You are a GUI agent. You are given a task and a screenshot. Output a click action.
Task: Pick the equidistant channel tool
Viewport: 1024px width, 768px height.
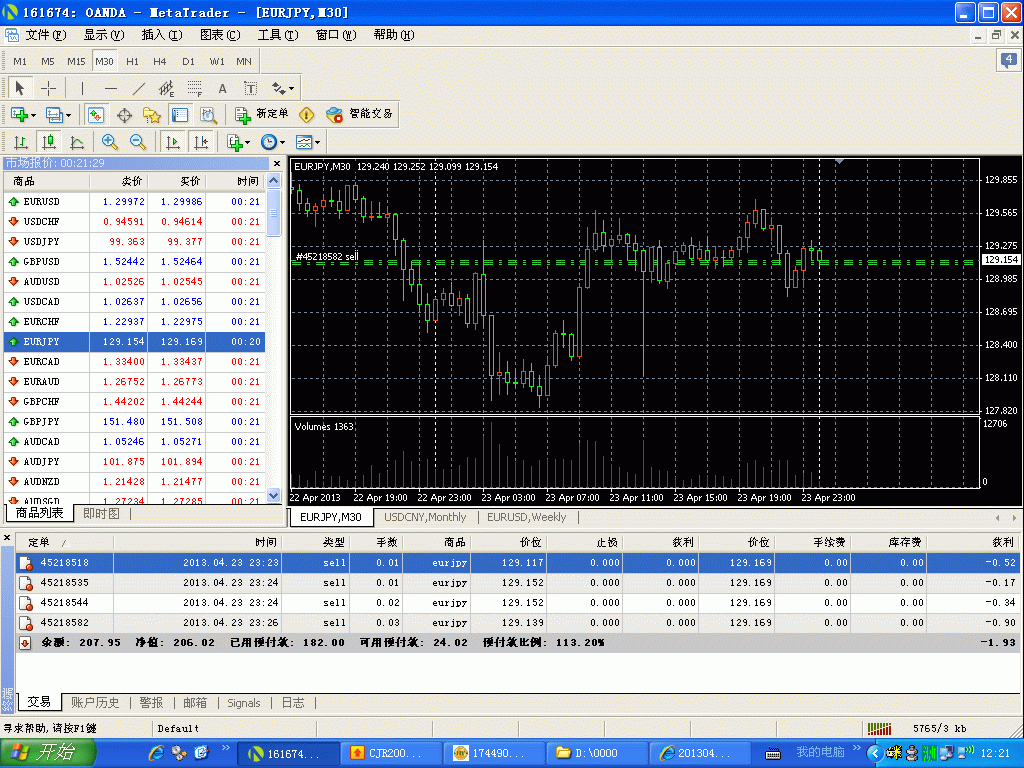pyautogui.click(x=167, y=88)
